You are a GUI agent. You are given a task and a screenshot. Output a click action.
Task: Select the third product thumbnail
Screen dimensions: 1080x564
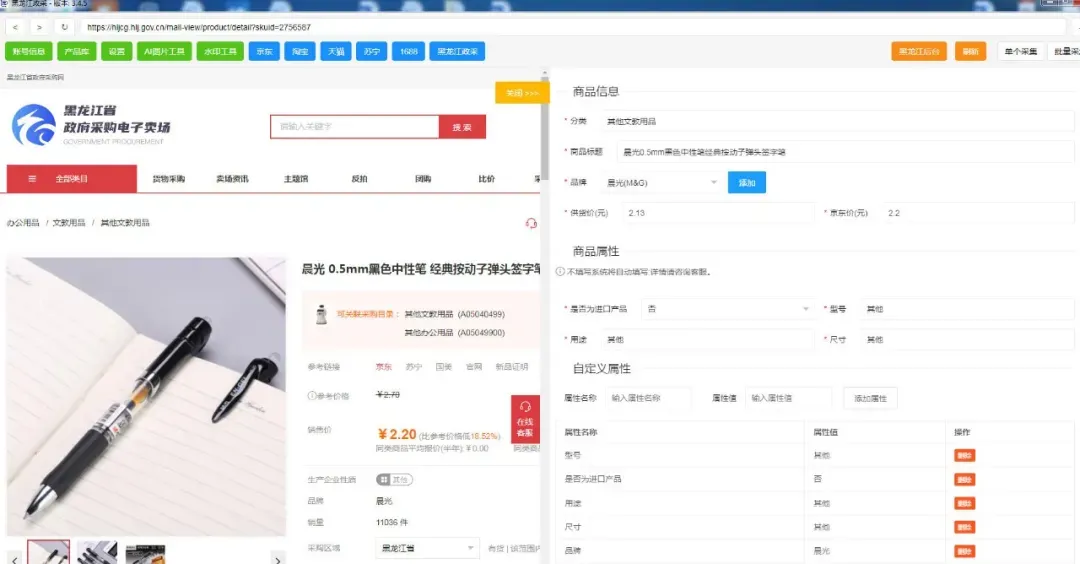tap(145, 552)
